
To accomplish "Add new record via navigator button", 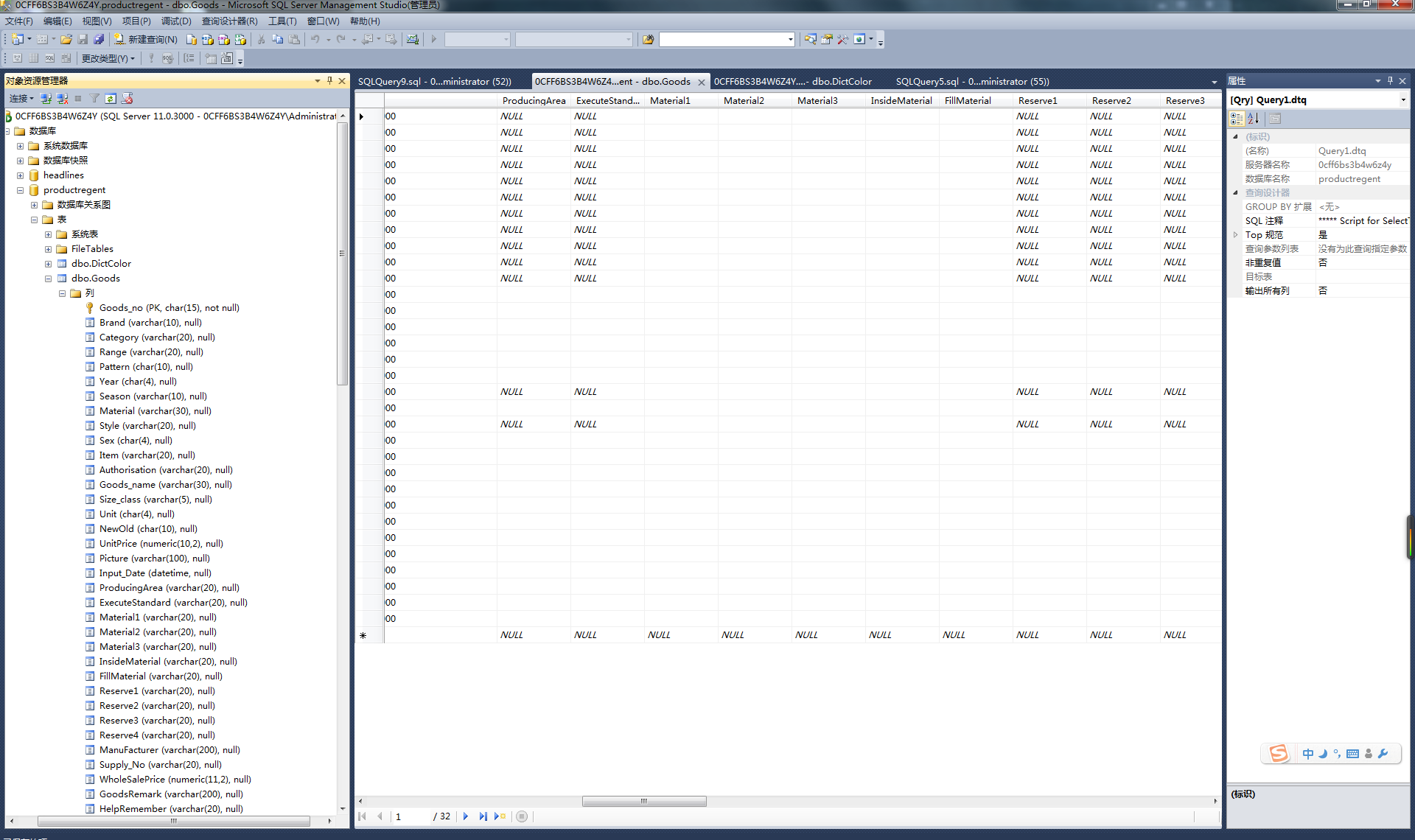I will (500, 816).
